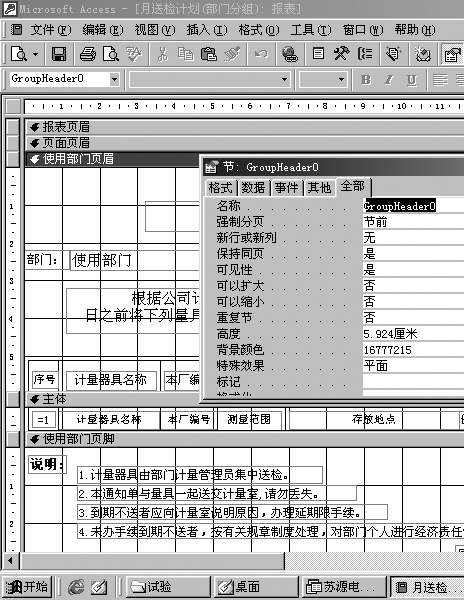Click the Format Painter brush icon
Viewport: 464px width, 600px height.
pos(232,54)
